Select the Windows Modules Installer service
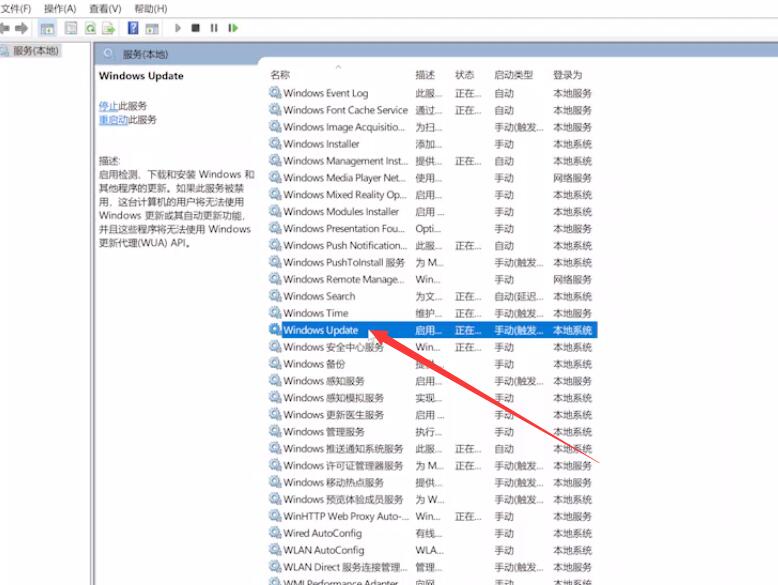The image size is (778, 585). pos(432,211)
